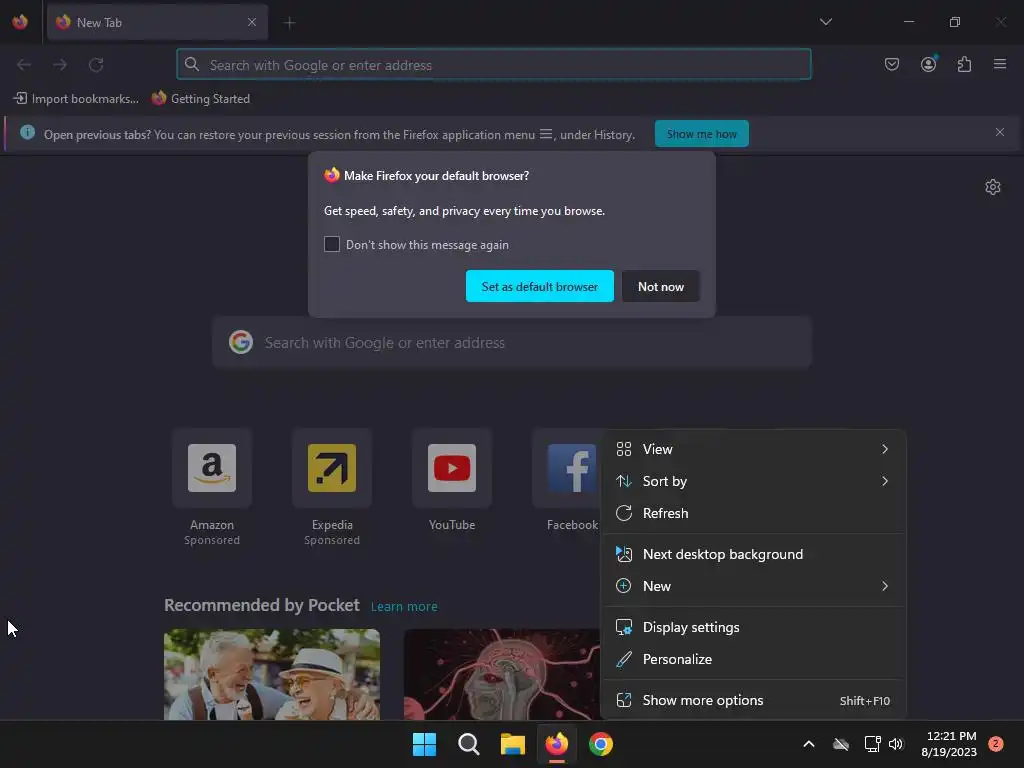Open Getting Started bookmark
1024x768 pixels.
click(200, 99)
